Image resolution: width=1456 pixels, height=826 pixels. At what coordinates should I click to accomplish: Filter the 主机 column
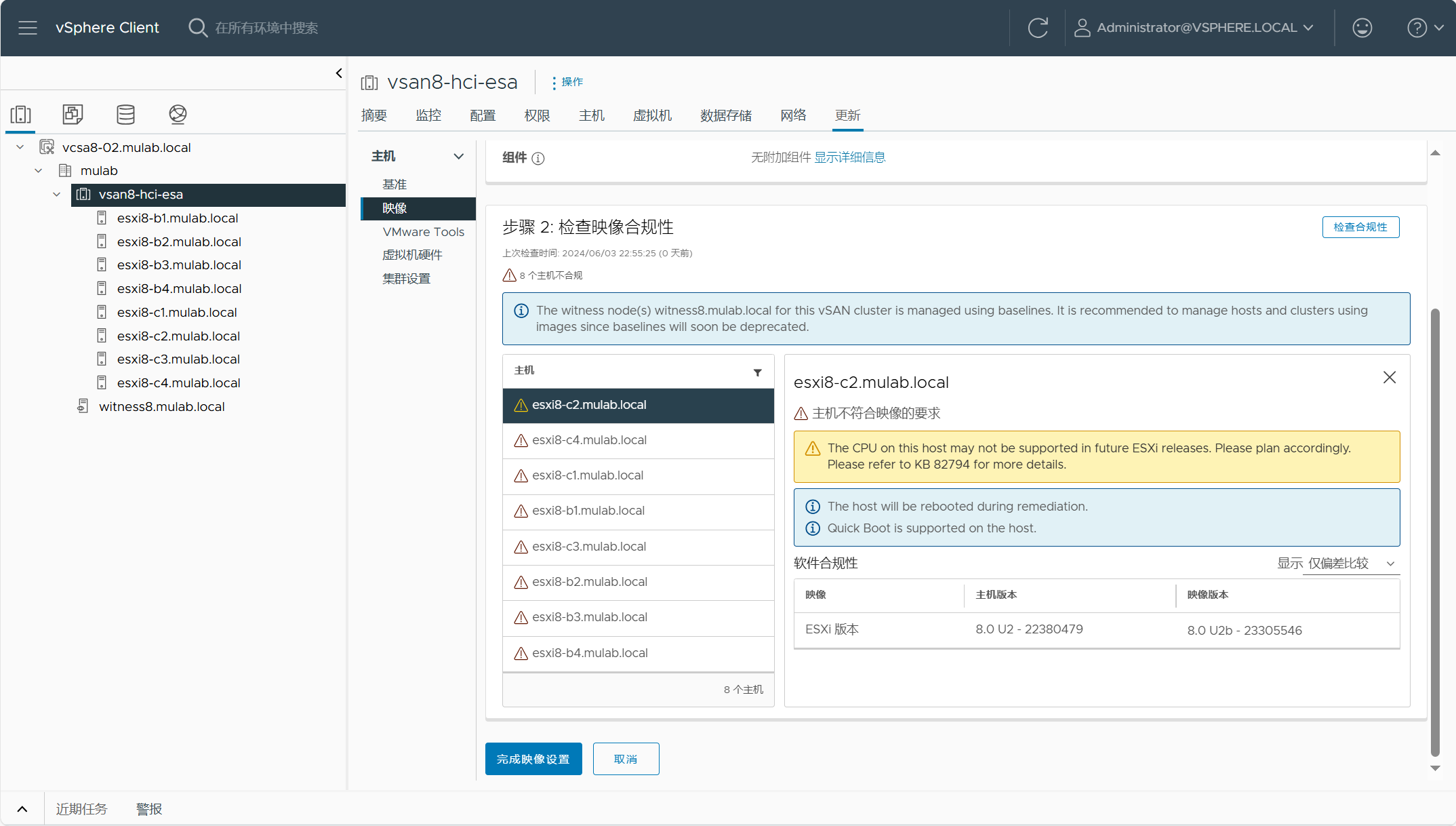pyautogui.click(x=758, y=372)
